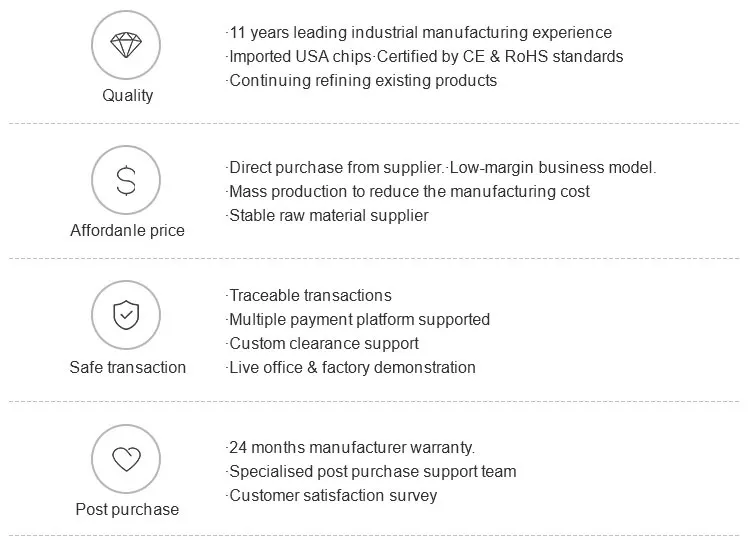Screen dimensions: 750x551
Task: Click Live office & factory demonstration
Action: coord(351,368)
